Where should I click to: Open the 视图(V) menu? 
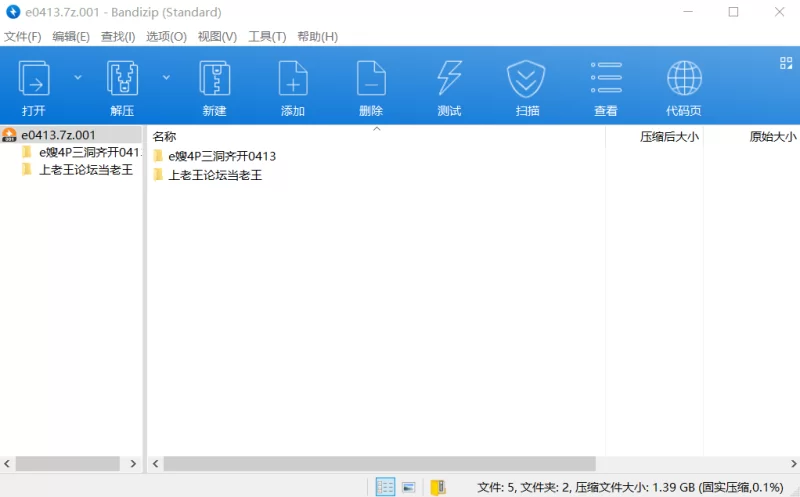pyautogui.click(x=217, y=37)
